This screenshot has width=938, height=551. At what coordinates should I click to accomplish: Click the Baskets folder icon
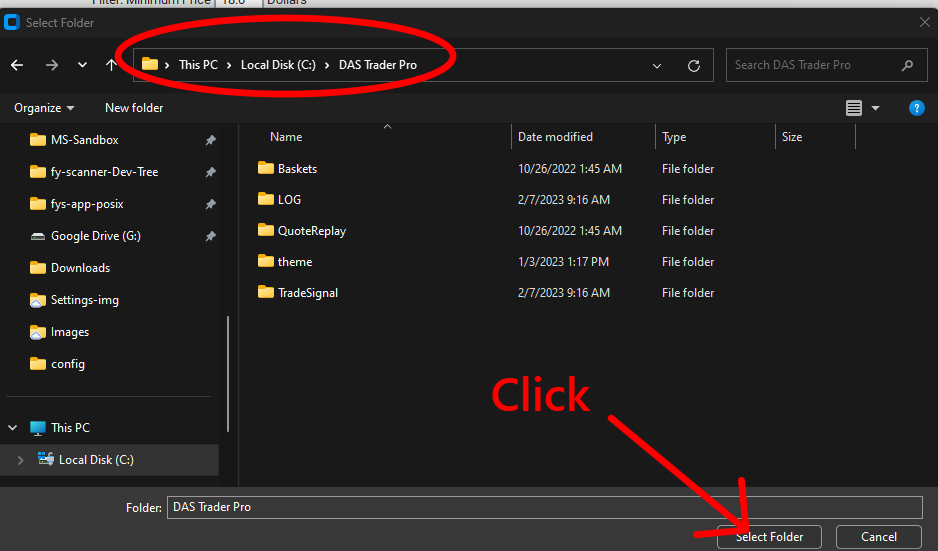(266, 168)
